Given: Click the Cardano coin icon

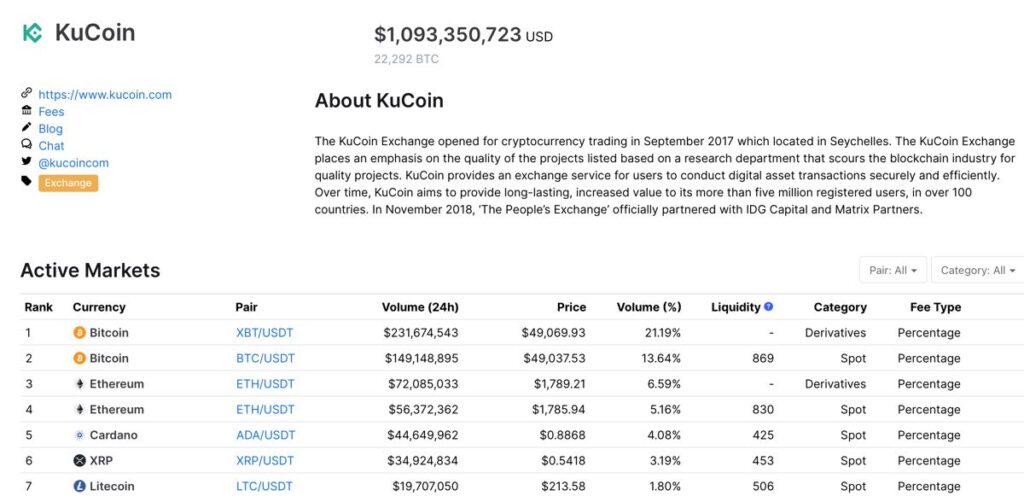Looking at the screenshot, I should pos(80,435).
